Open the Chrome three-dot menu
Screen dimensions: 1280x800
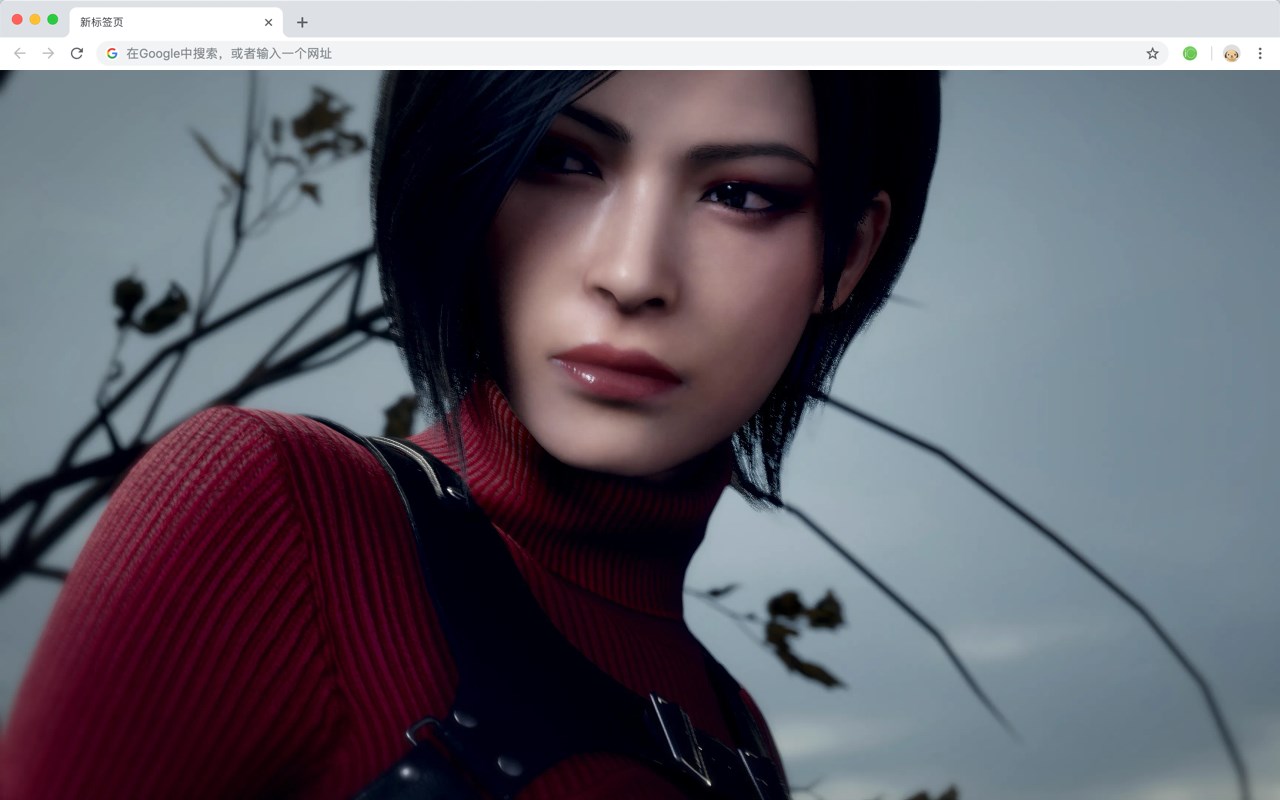[1260, 53]
